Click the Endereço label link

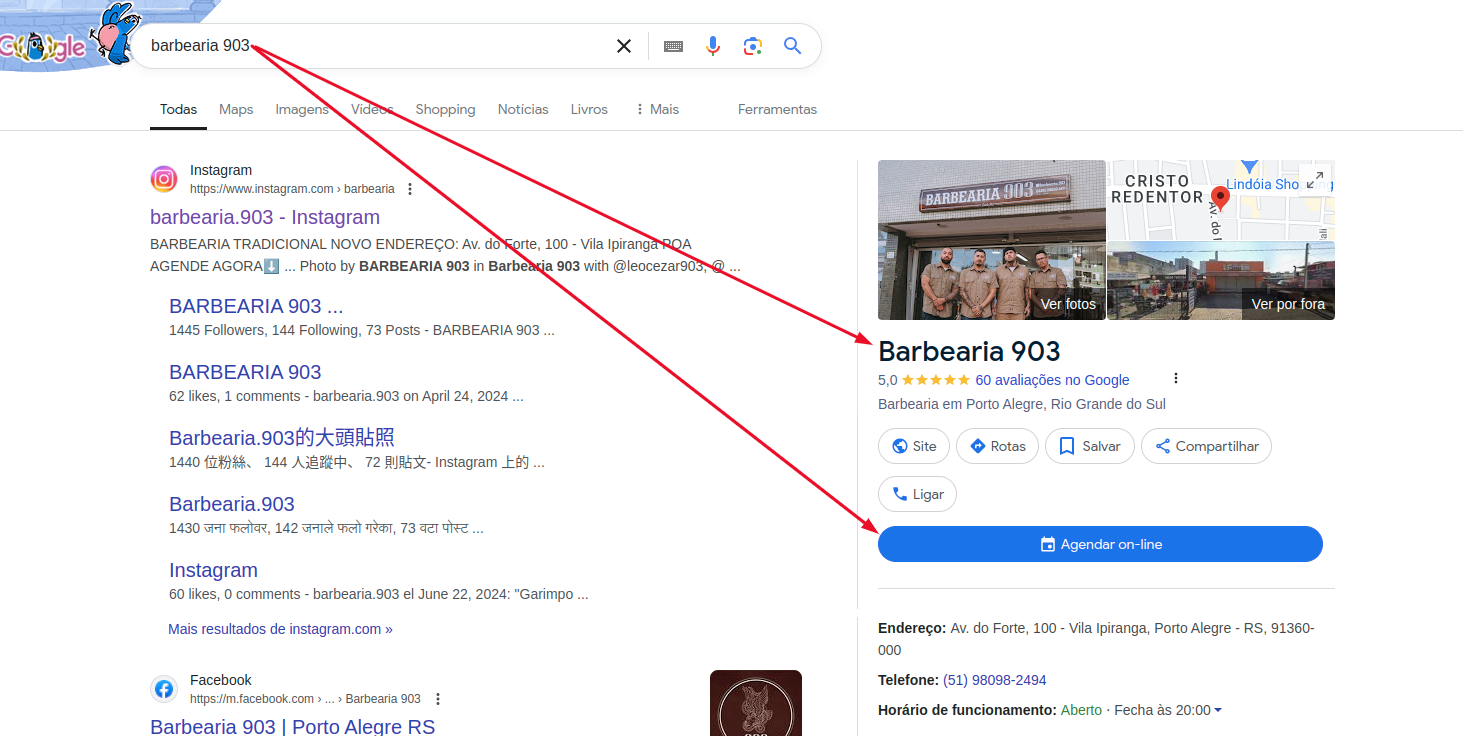(911, 628)
